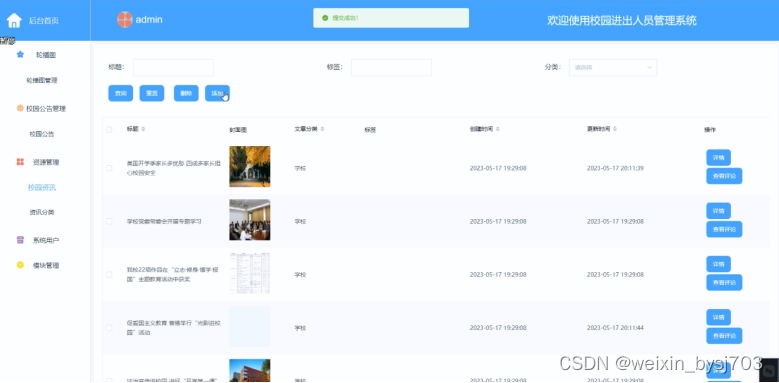This screenshot has width=779, height=383.
Task: Tick the select-all checkbox in table header
Action: (109, 130)
